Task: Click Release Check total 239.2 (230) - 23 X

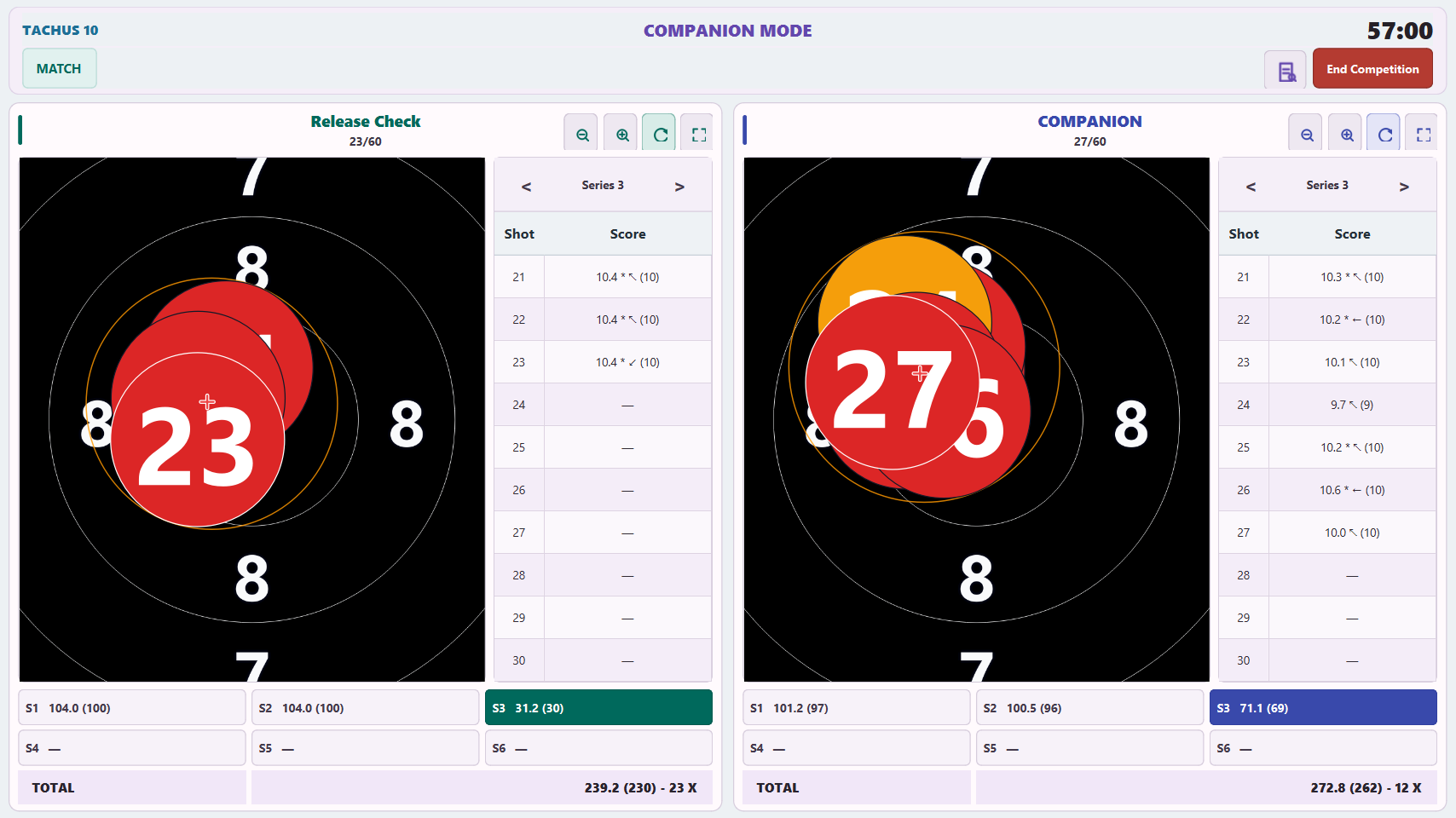Action: pyautogui.click(x=640, y=787)
